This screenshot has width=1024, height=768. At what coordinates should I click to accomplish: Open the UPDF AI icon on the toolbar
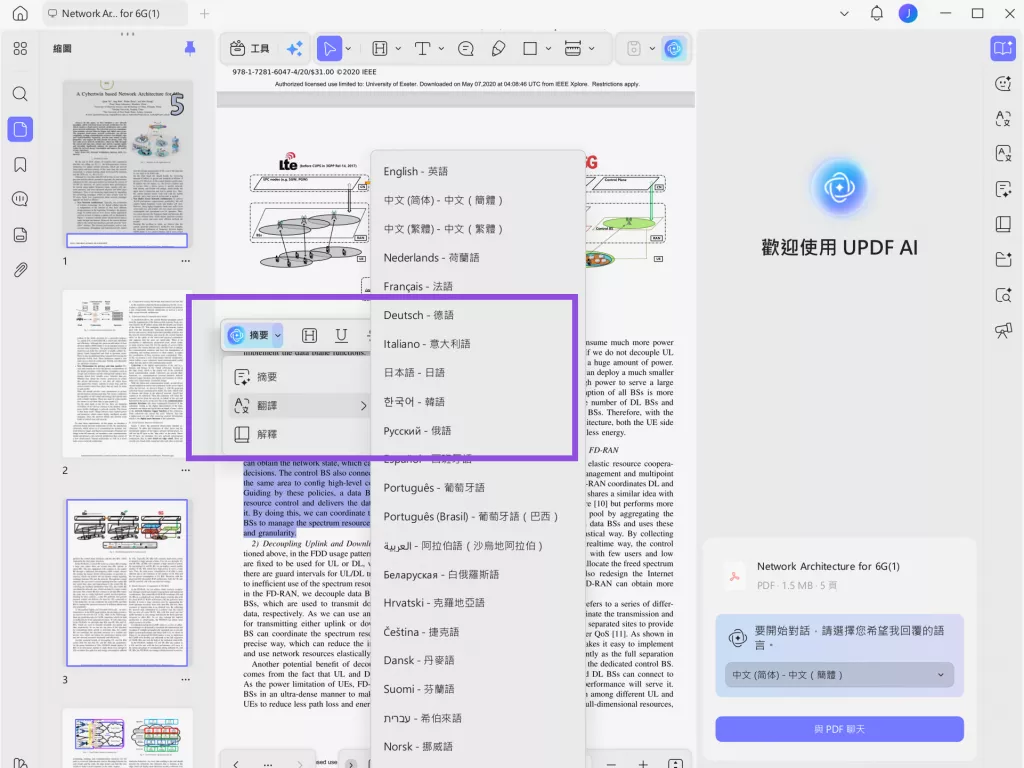pyautogui.click(x=674, y=48)
